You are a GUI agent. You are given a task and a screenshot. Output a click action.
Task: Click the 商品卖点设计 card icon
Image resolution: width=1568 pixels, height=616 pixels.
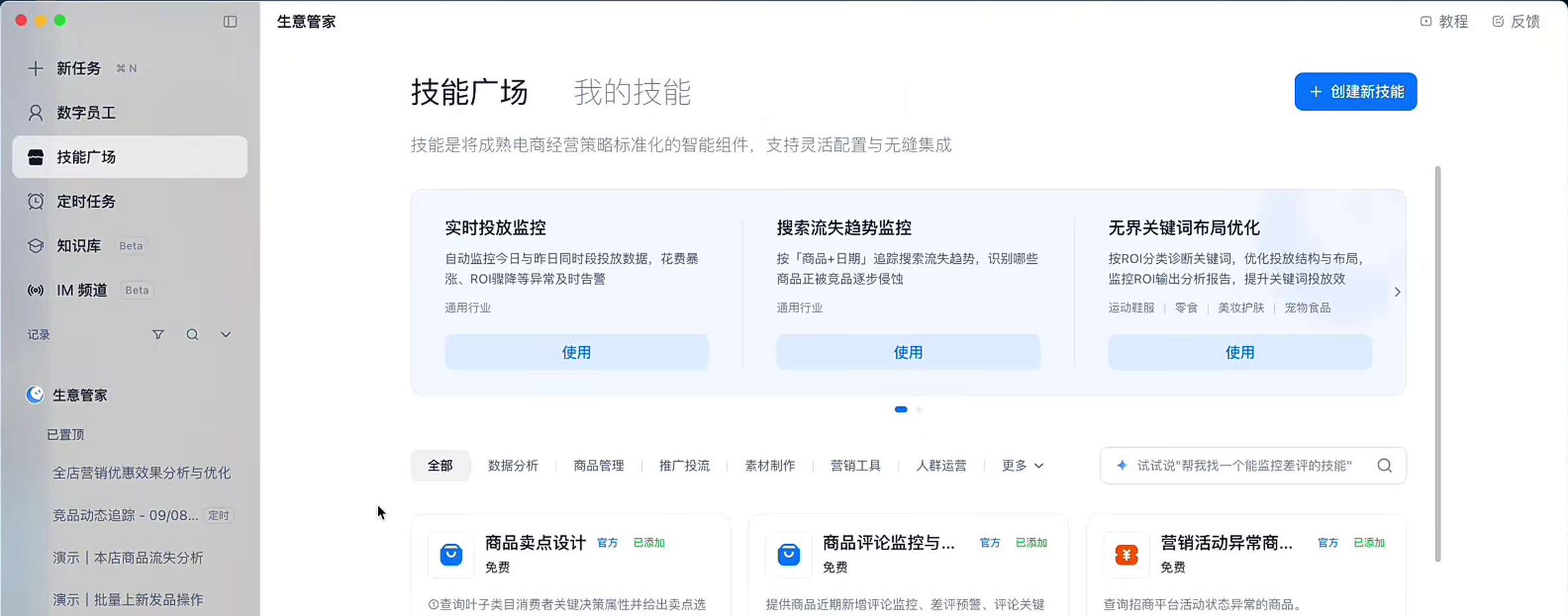(451, 555)
